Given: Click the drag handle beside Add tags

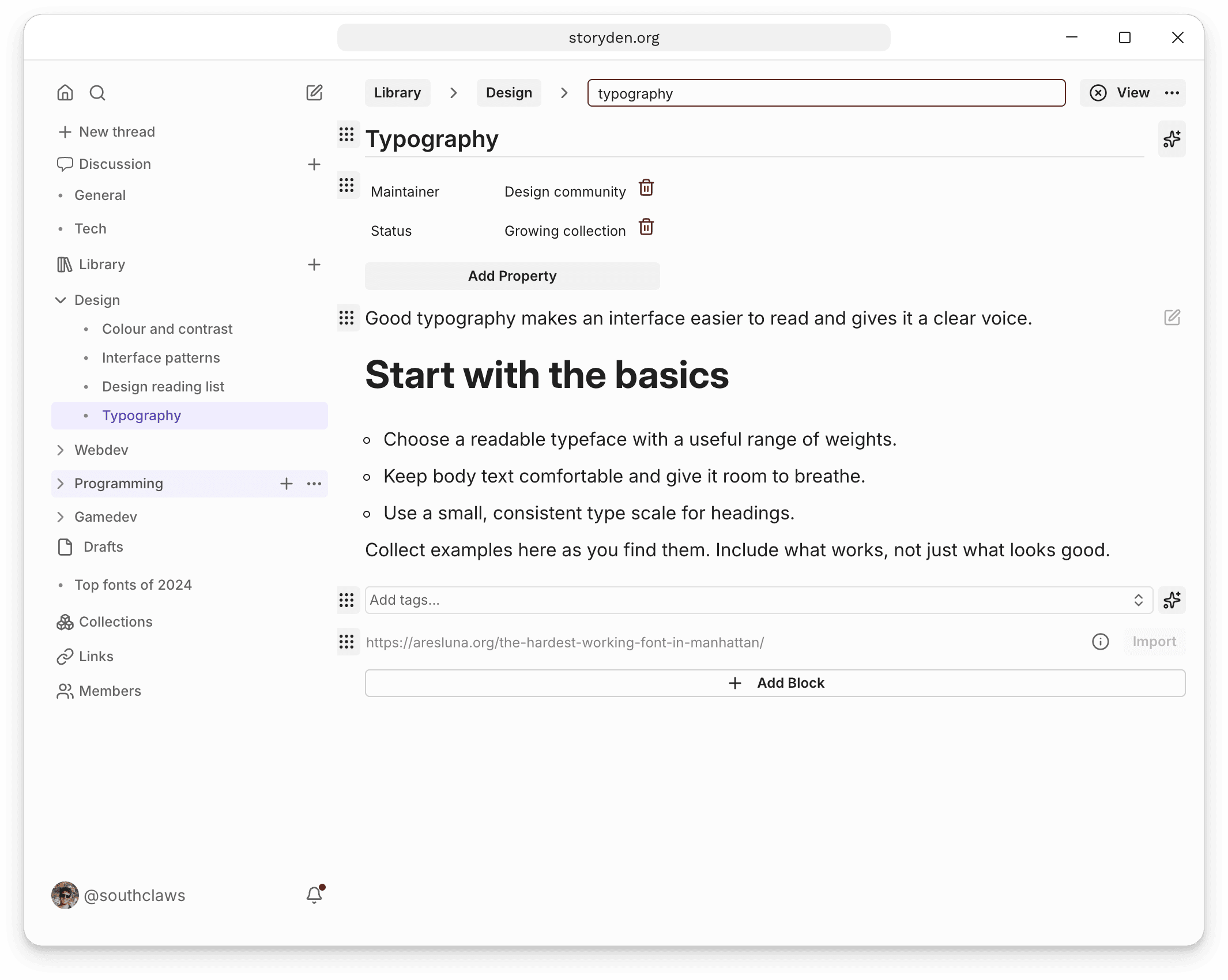Looking at the screenshot, I should 346,600.
